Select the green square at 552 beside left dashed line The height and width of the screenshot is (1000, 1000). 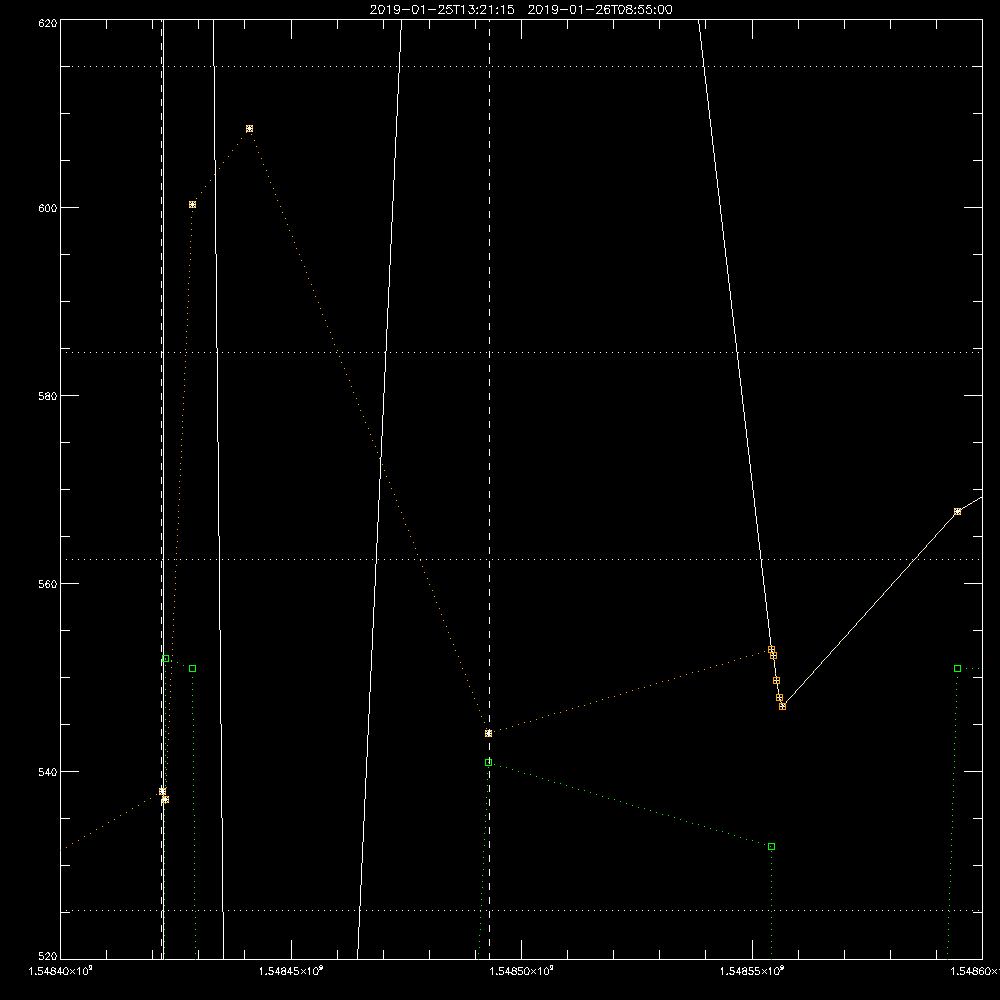pos(166,659)
